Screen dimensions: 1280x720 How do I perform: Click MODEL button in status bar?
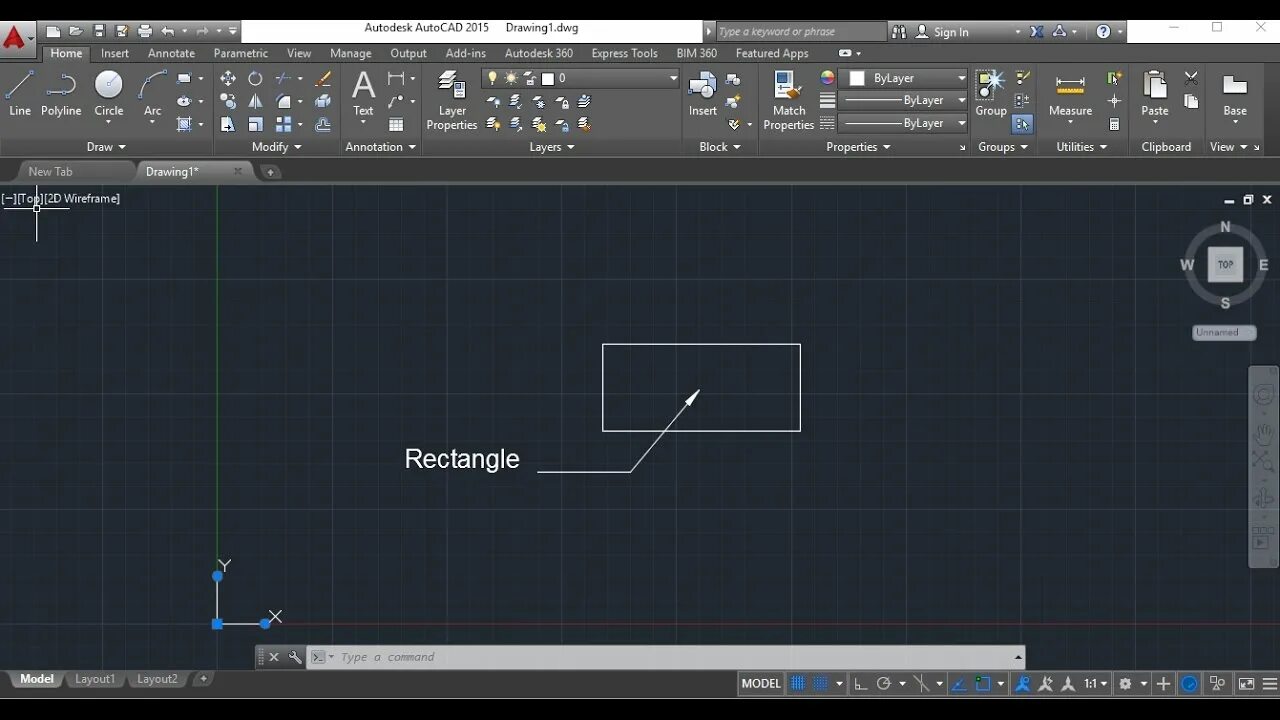(761, 684)
